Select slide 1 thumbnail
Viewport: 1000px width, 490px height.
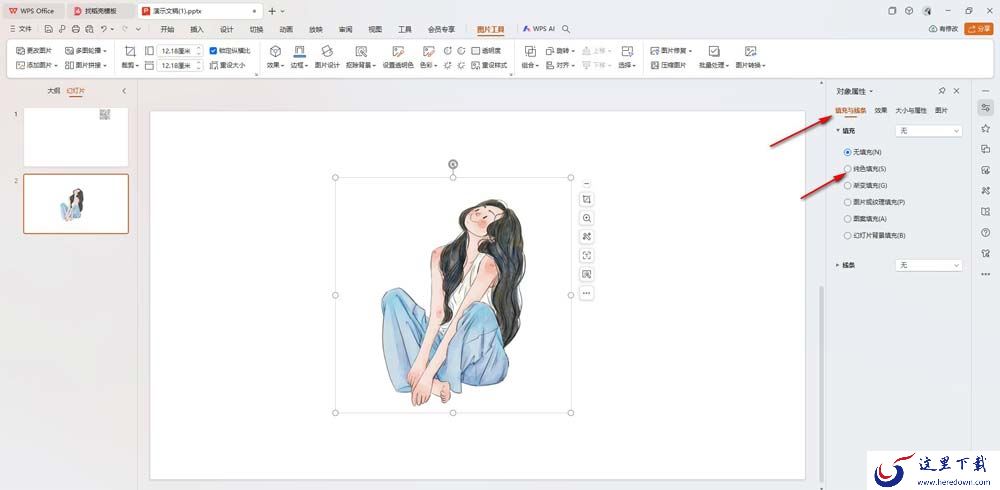(x=76, y=137)
